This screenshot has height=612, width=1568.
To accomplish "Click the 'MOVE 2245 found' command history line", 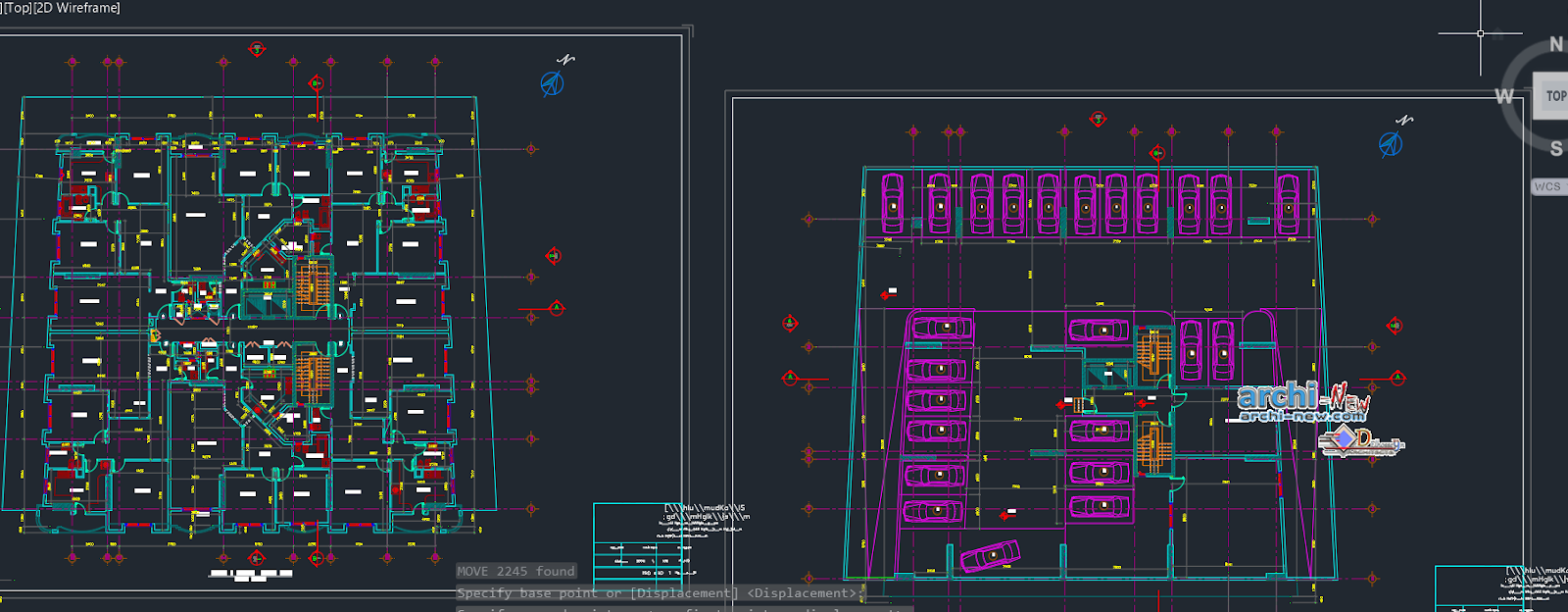I will [516, 571].
